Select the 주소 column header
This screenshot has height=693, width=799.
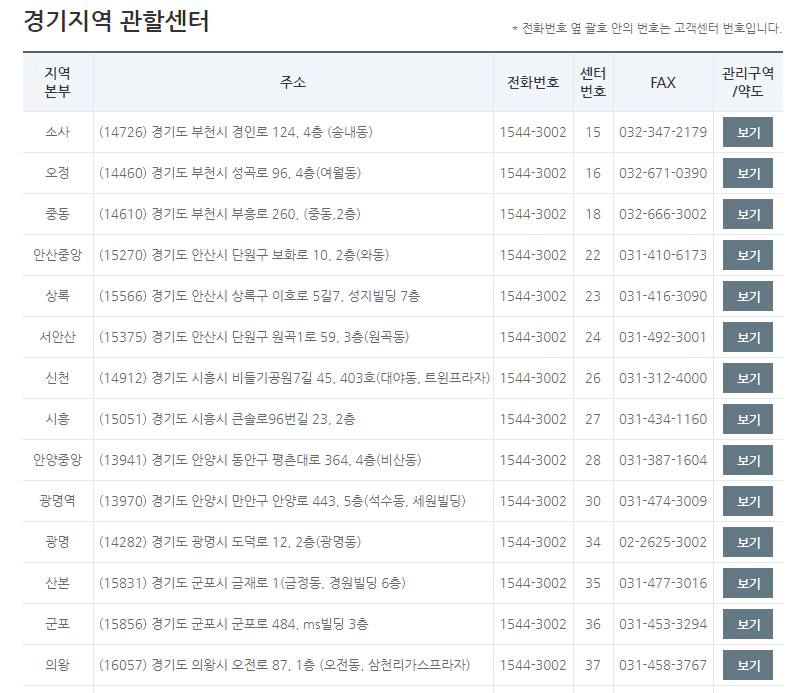pos(293,82)
